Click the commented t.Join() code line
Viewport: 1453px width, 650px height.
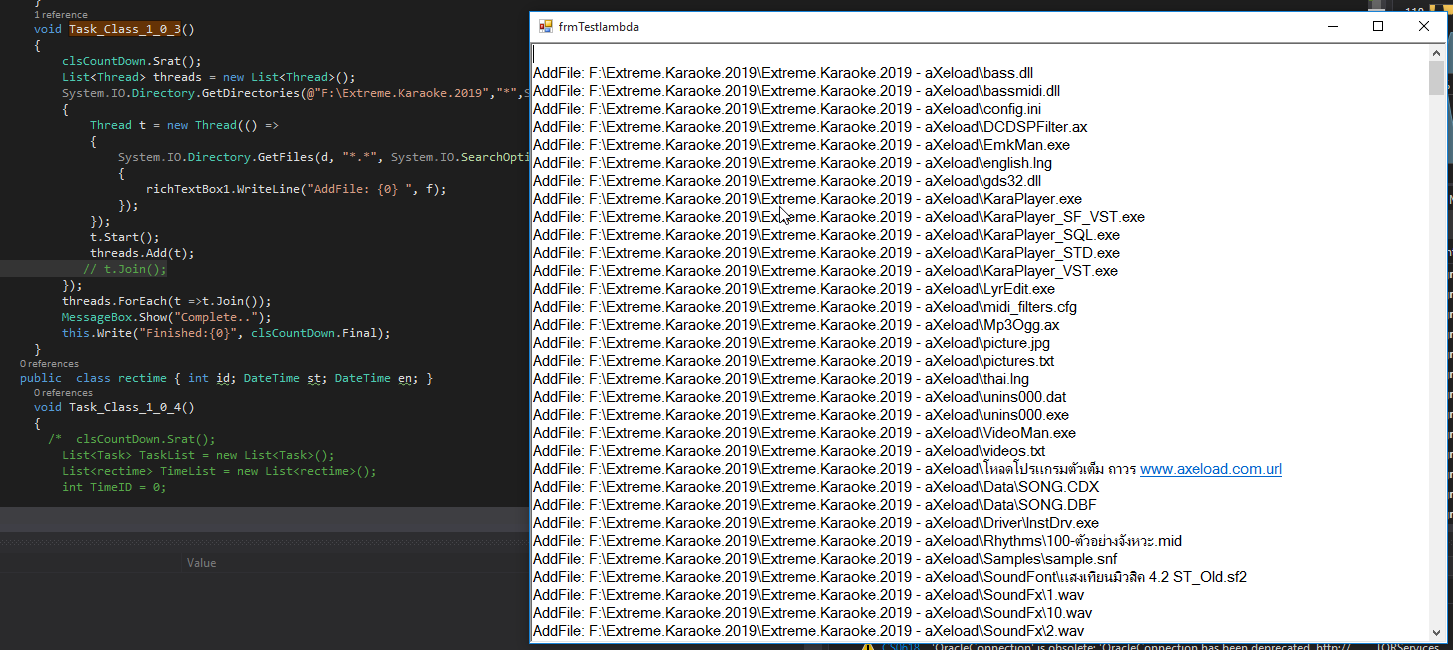coord(125,269)
